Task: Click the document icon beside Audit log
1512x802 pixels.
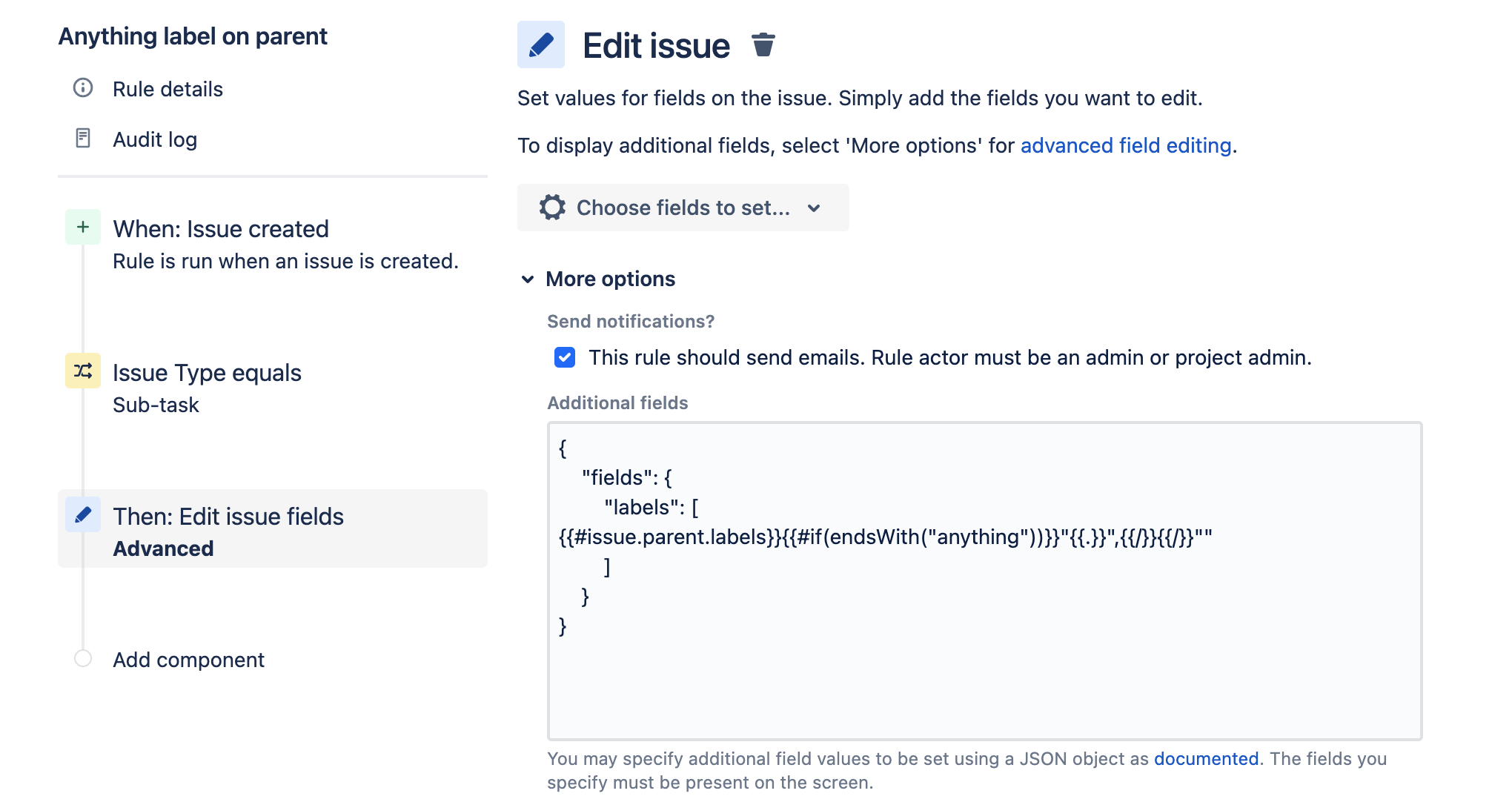Action: click(x=83, y=139)
